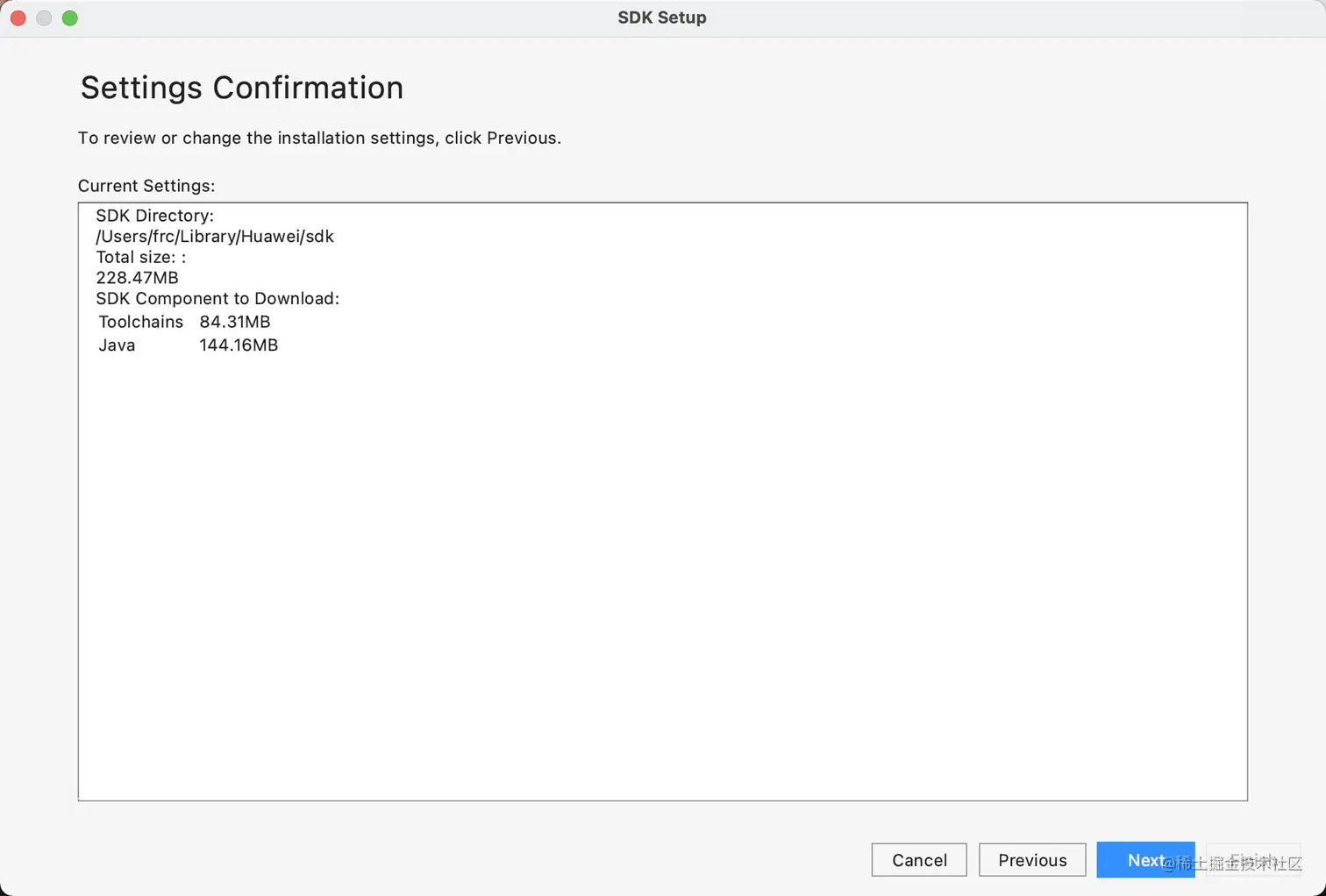Click the grayed-out Finish button

[1253, 860]
